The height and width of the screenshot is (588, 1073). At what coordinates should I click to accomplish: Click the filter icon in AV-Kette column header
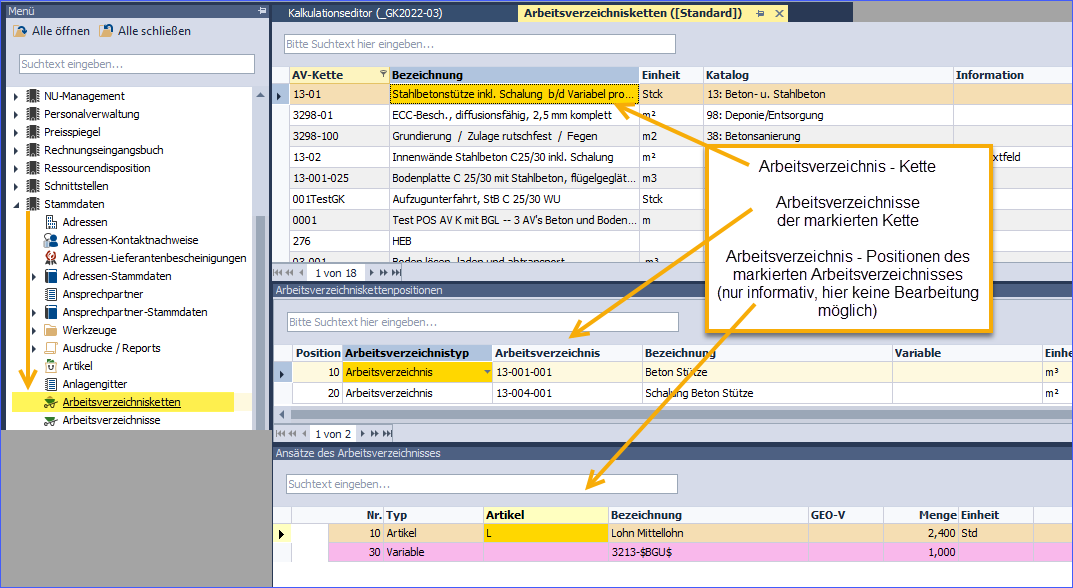(x=383, y=75)
